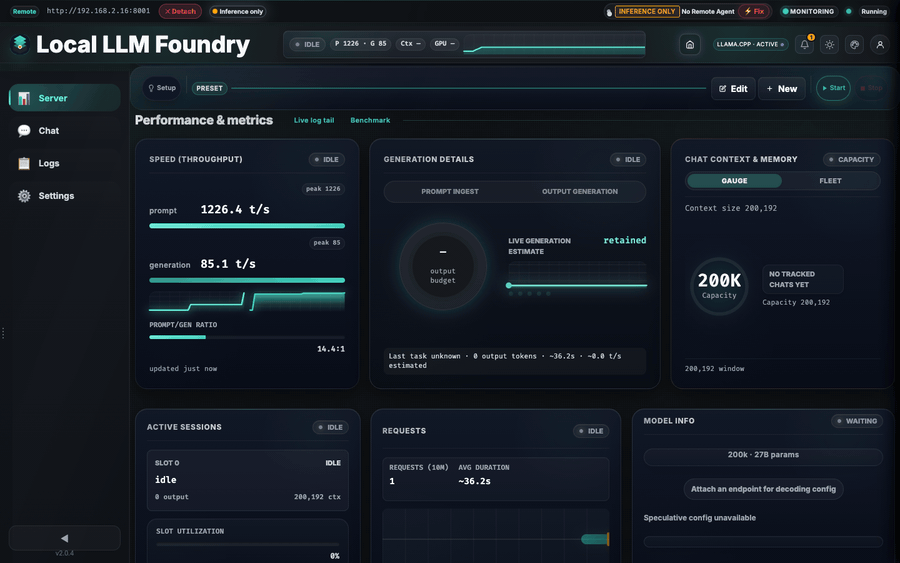This screenshot has width=900, height=563.
Task: Click the peak 1226 label
Action: [323, 189]
